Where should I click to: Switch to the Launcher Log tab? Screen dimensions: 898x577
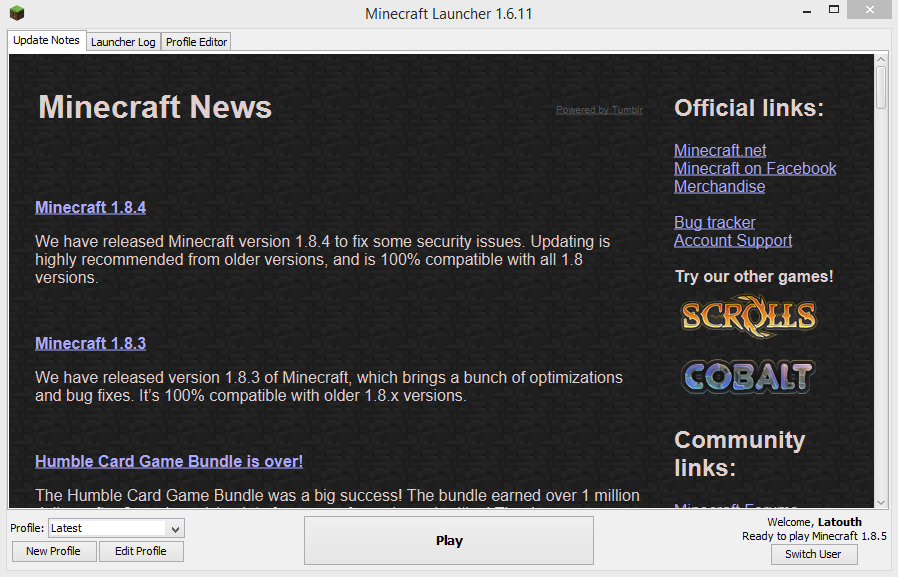[123, 42]
